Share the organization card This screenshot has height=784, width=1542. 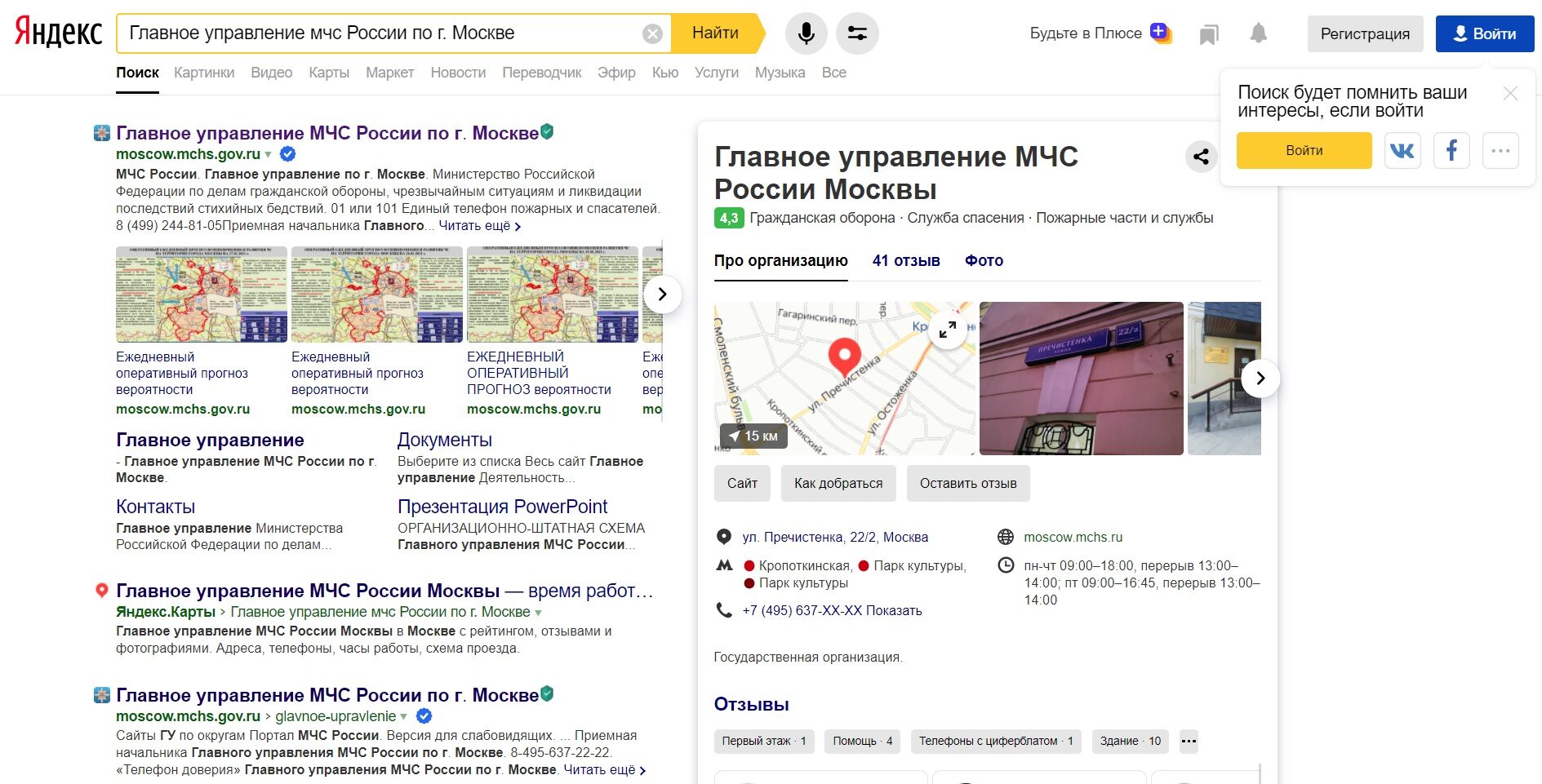pos(1201,156)
